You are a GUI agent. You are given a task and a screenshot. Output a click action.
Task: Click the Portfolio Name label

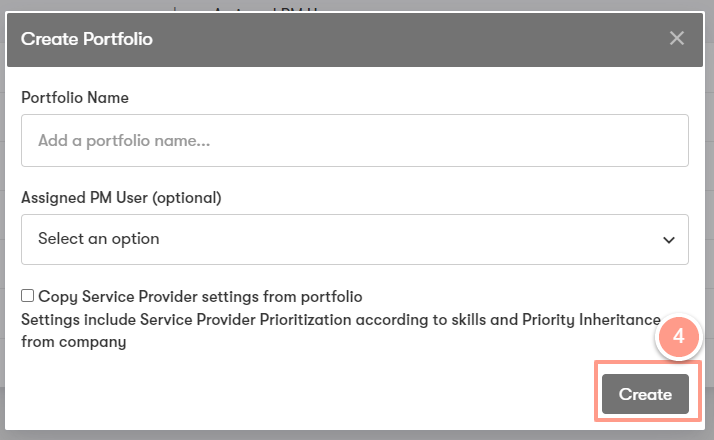tap(75, 97)
